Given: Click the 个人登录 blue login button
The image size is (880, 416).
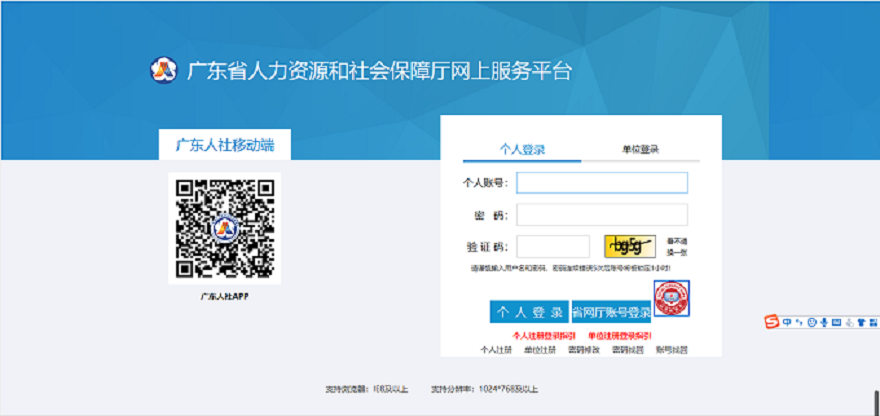Looking at the screenshot, I should [529, 312].
